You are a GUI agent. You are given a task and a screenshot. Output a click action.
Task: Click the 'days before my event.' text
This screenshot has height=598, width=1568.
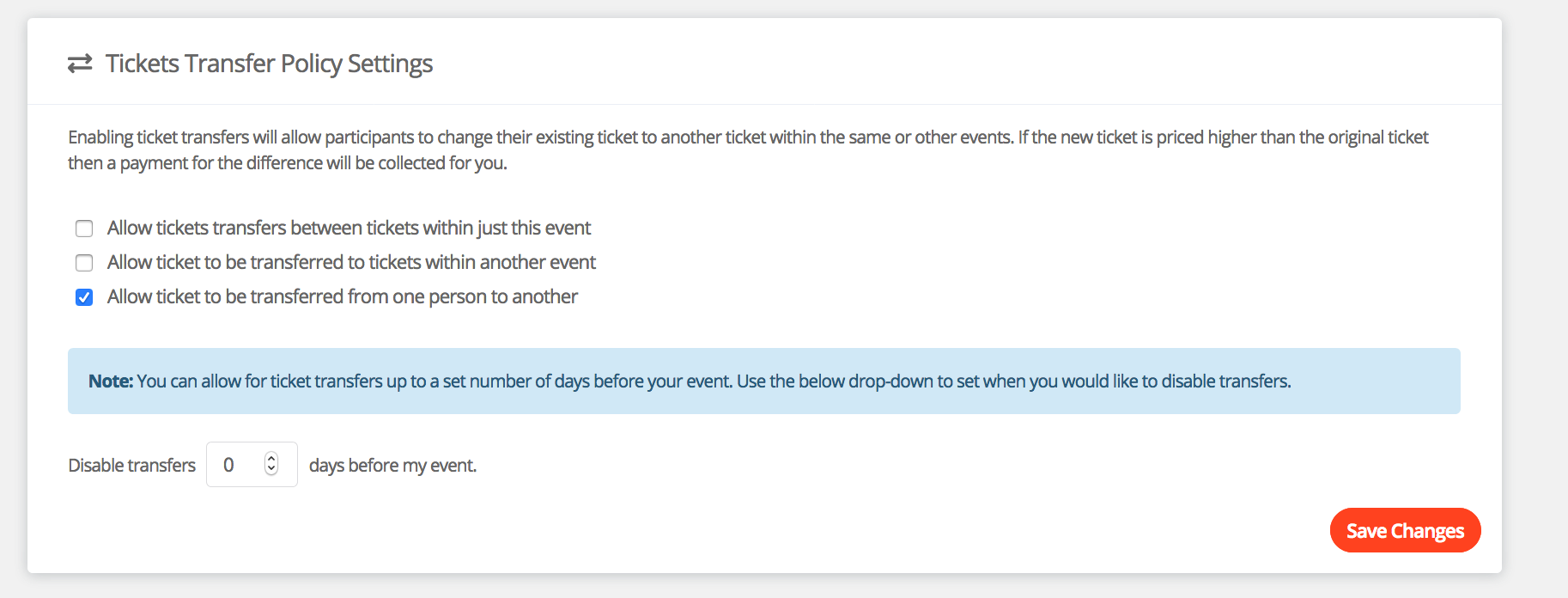click(x=392, y=465)
